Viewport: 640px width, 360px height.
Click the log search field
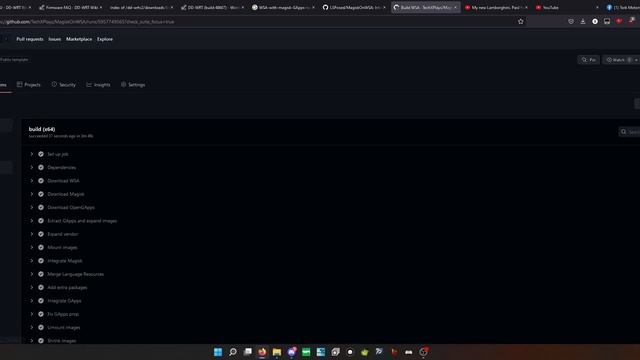point(630,132)
